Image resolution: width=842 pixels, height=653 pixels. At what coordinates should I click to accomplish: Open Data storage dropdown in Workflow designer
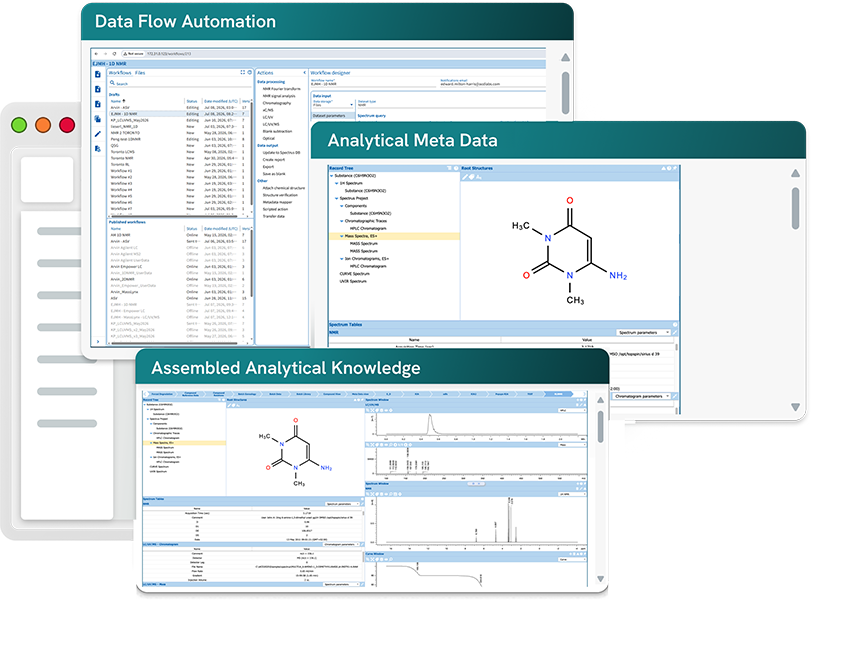pyautogui.click(x=333, y=105)
